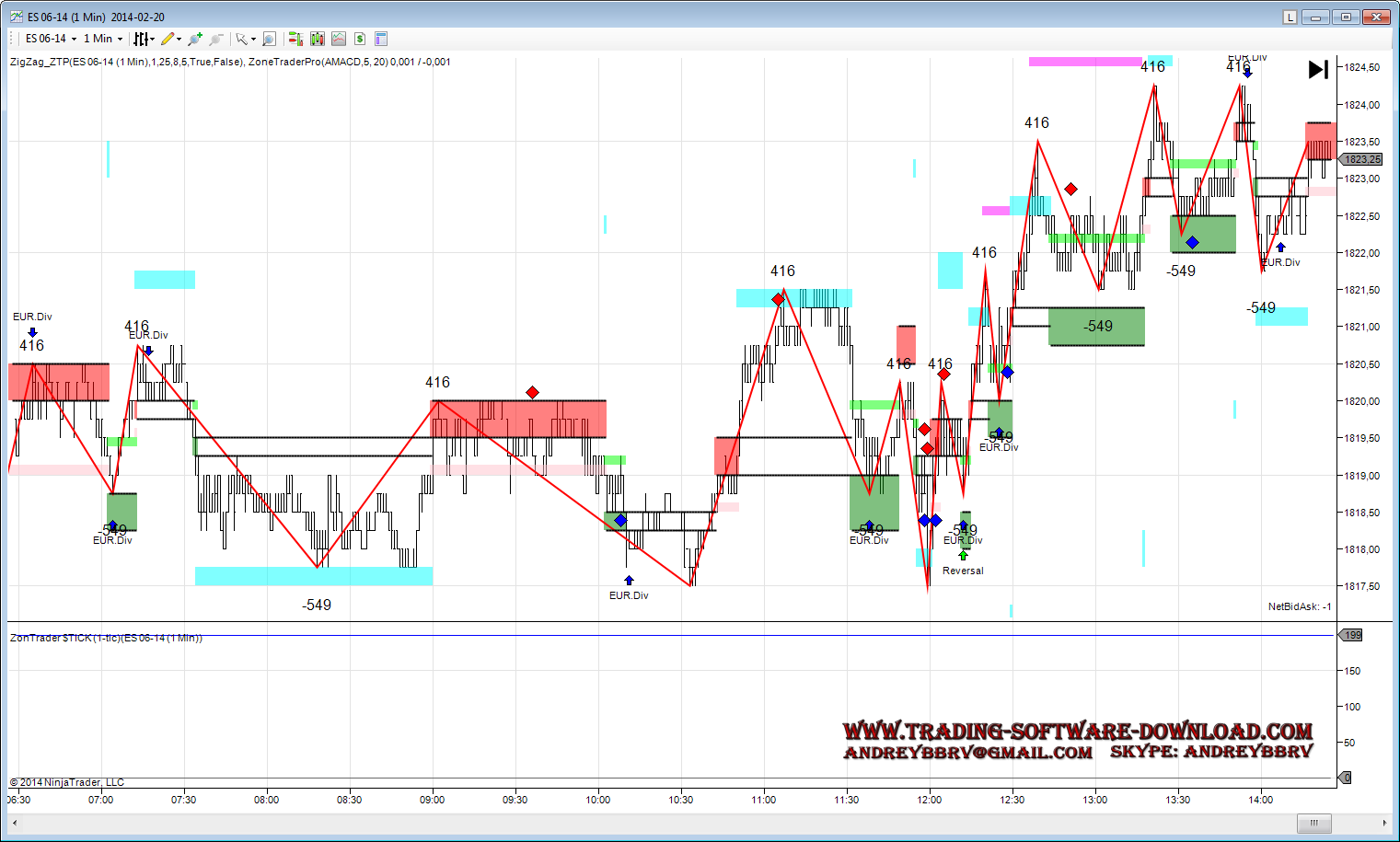The height and width of the screenshot is (842, 1400).
Task: Open the Data Series candlestick icon
Action: 318,39
